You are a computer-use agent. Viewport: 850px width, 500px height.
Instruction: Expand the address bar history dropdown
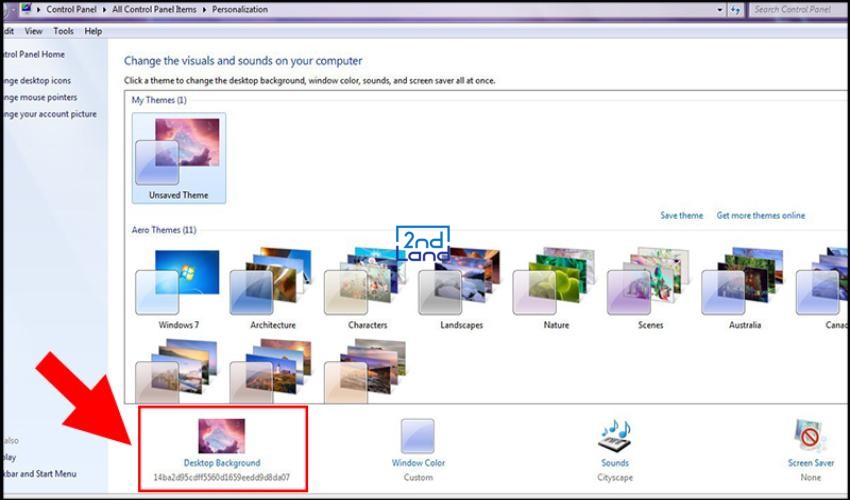[719, 10]
